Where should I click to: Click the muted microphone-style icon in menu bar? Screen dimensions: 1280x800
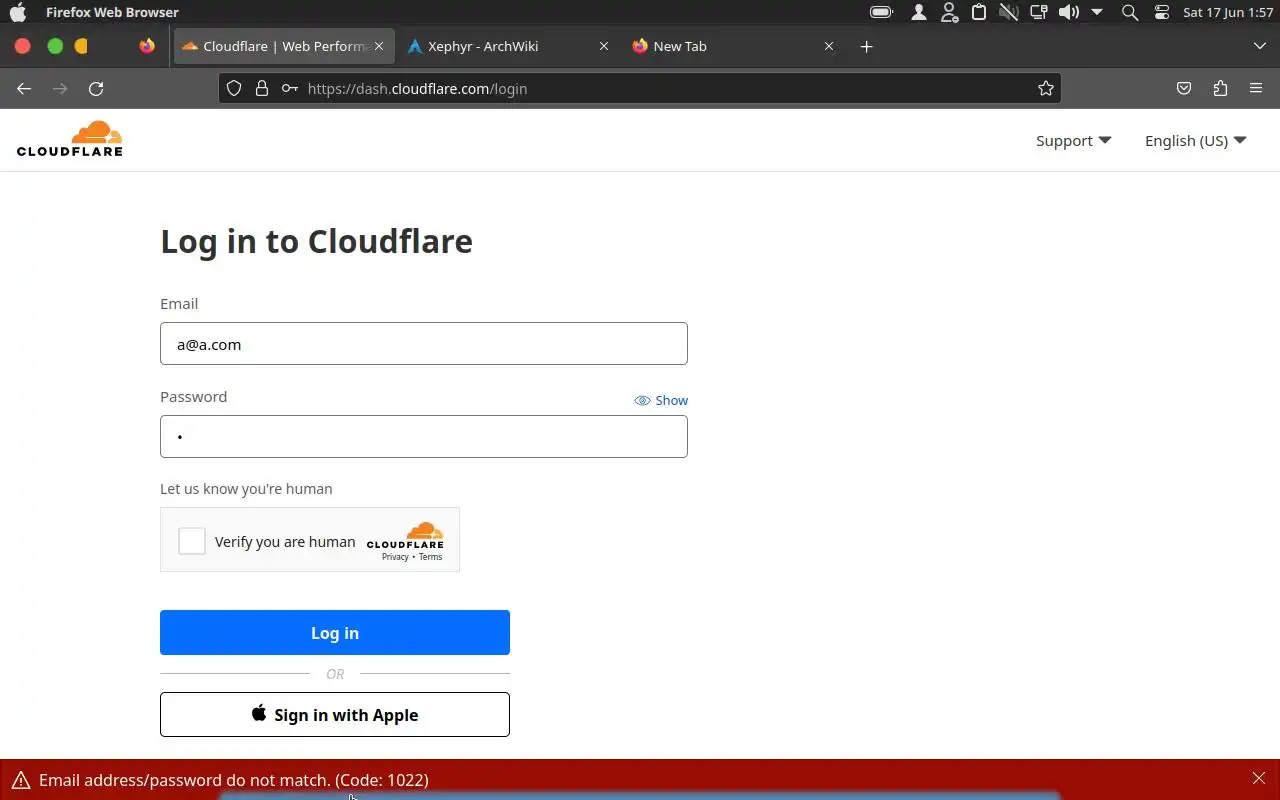(x=1009, y=13)
